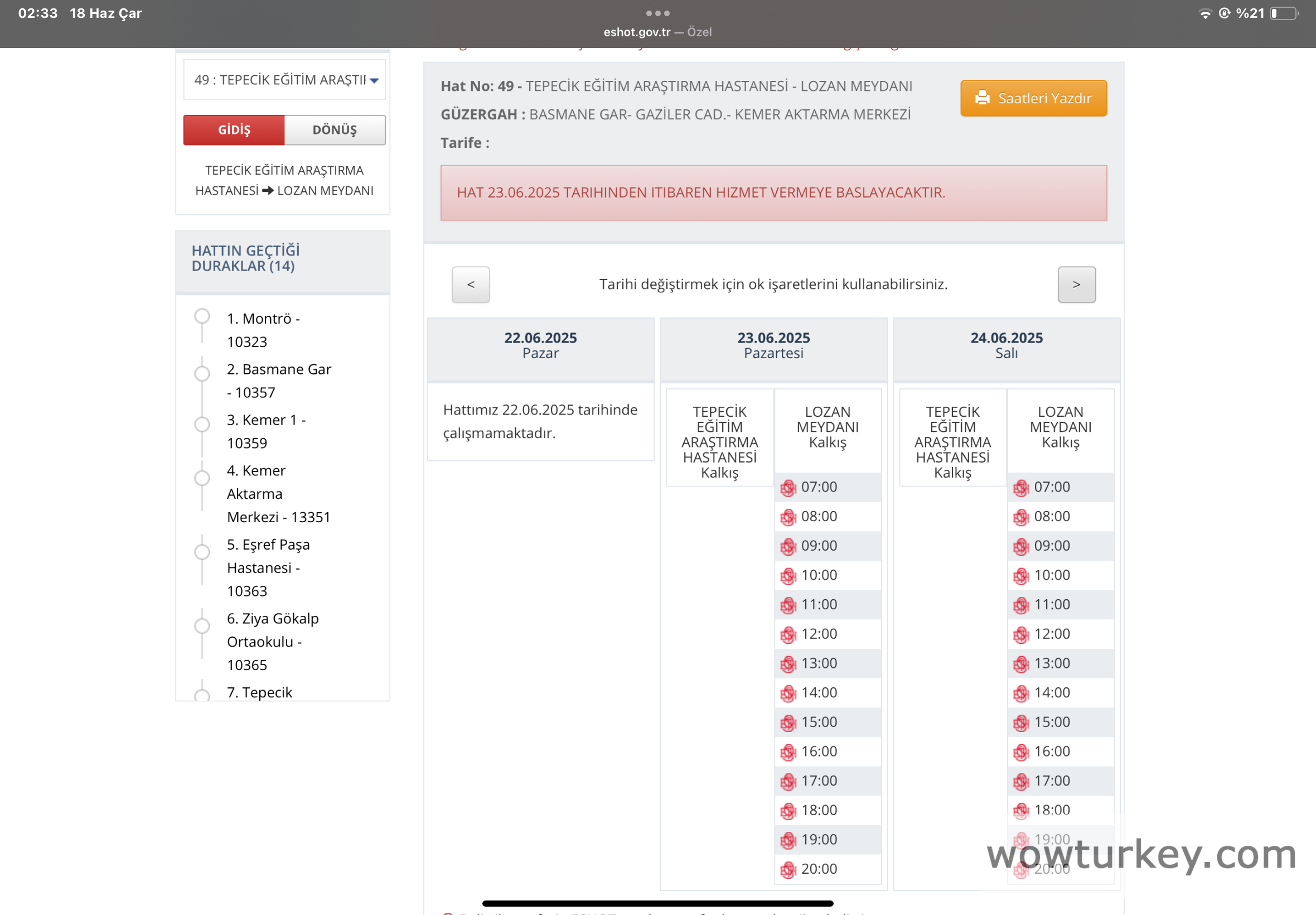Advance dates with the right arrow button
Image resolution: width=1316 pixels, height=915 pixels.
pyautogui.click(x=1076, y=285)
